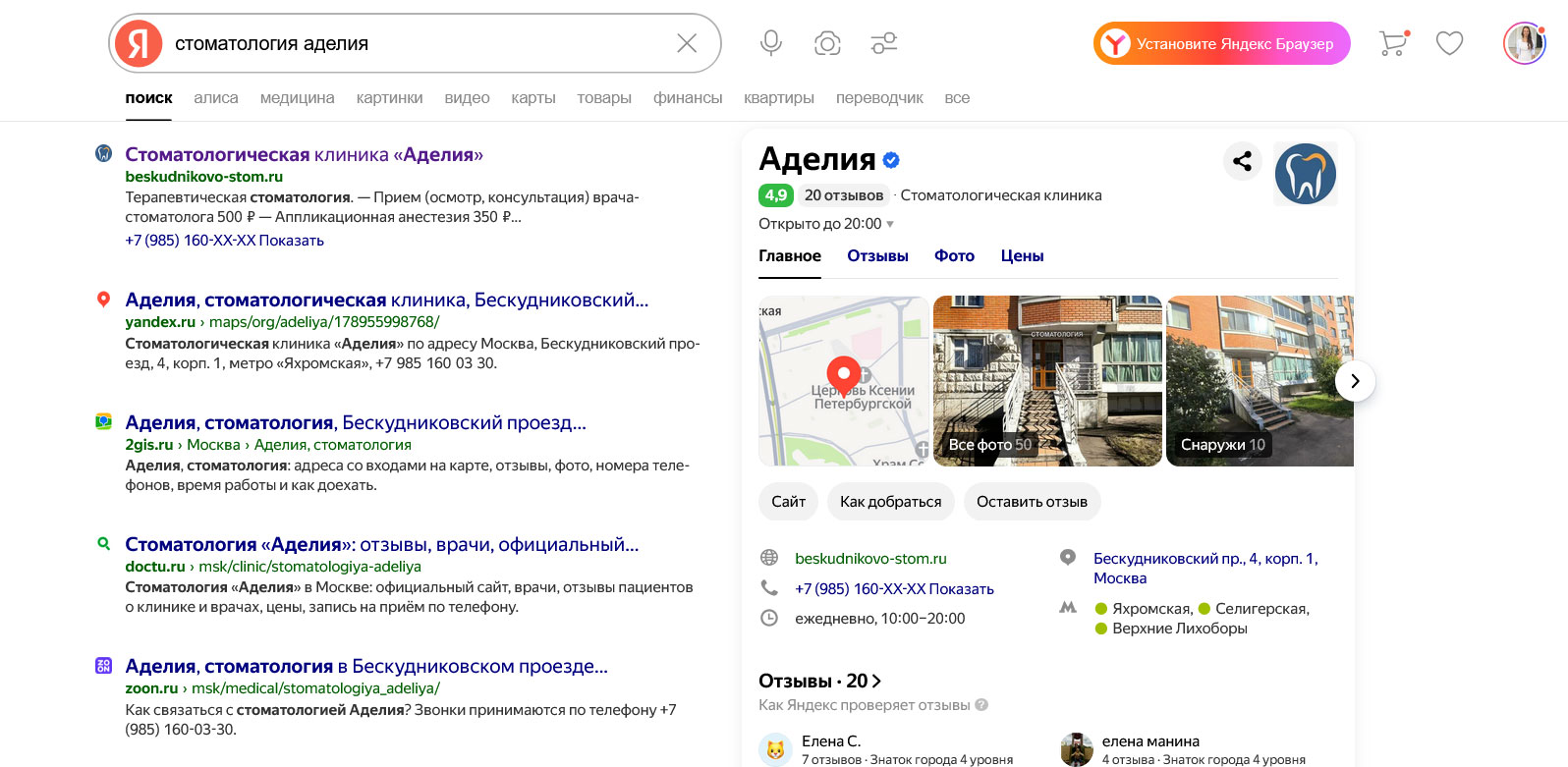Click the 20 отзывов badge
1568x767 pixels.
point(843,195)
